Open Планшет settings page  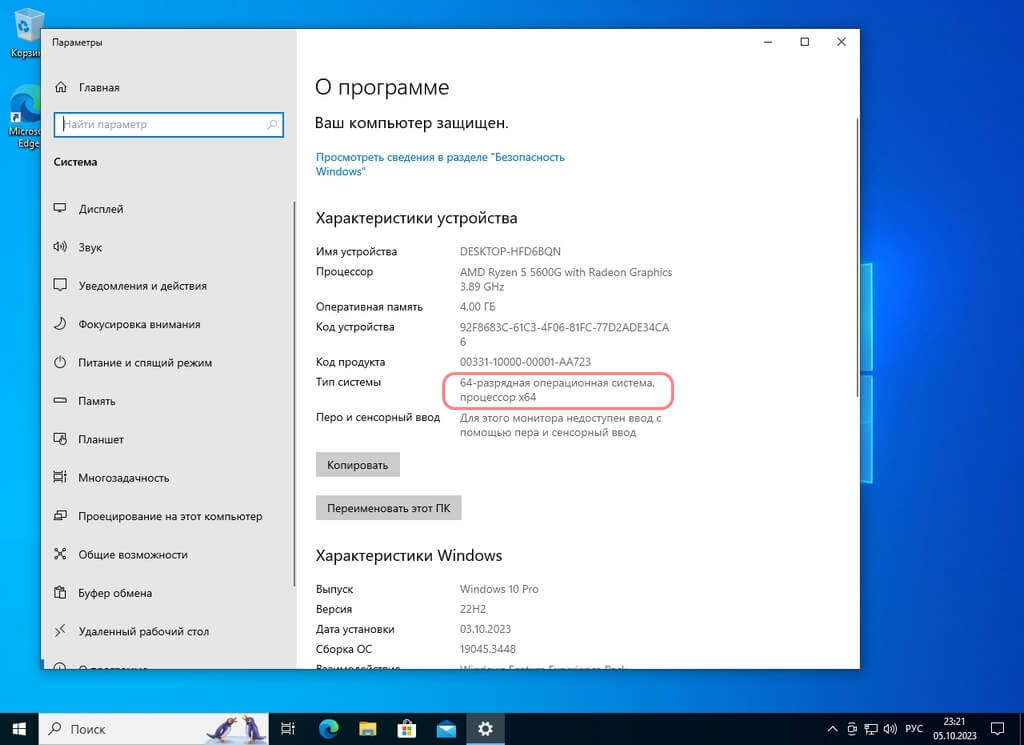click(x=101, y=439)
